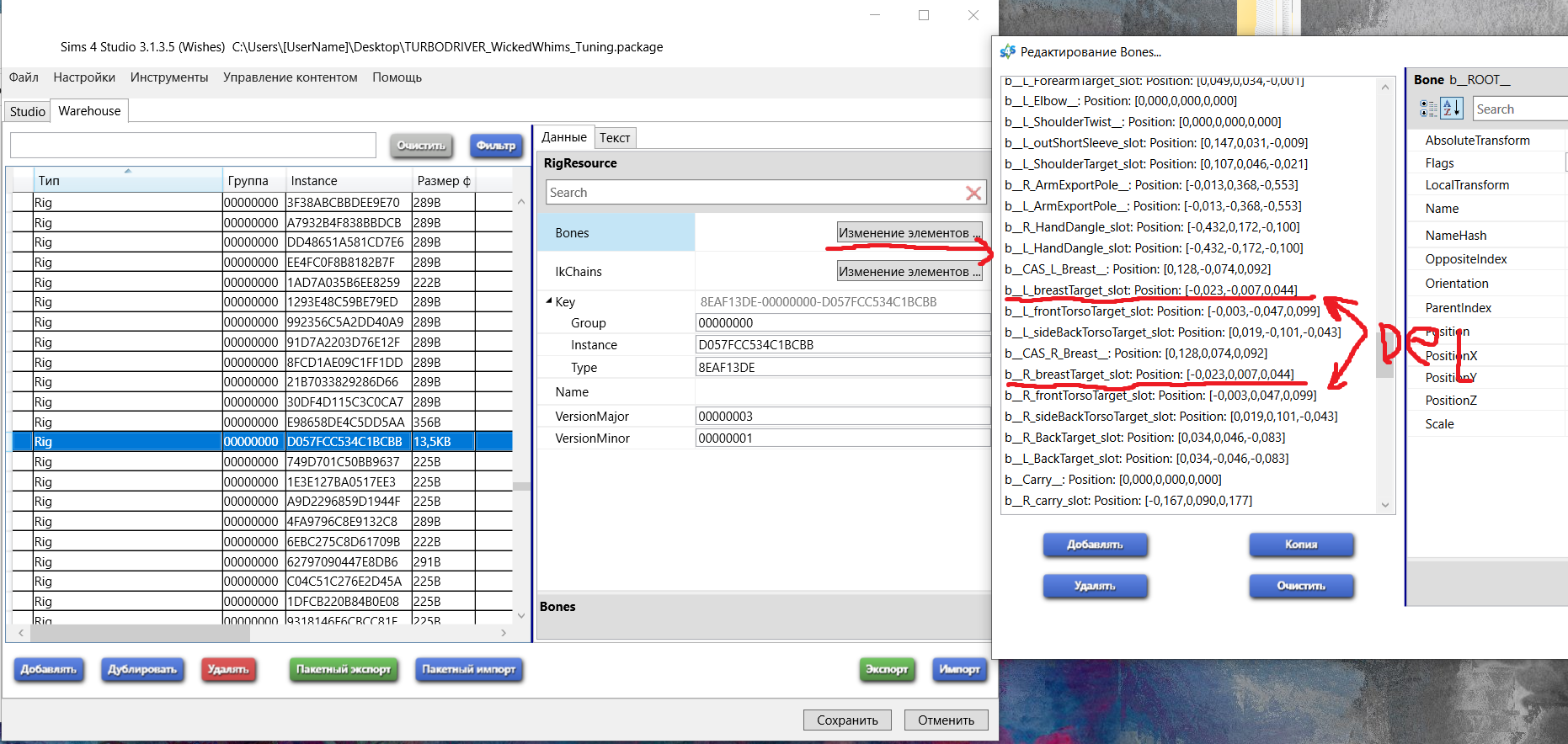
Task: Sort the table by the Тип column header
Action: [127, 180]
